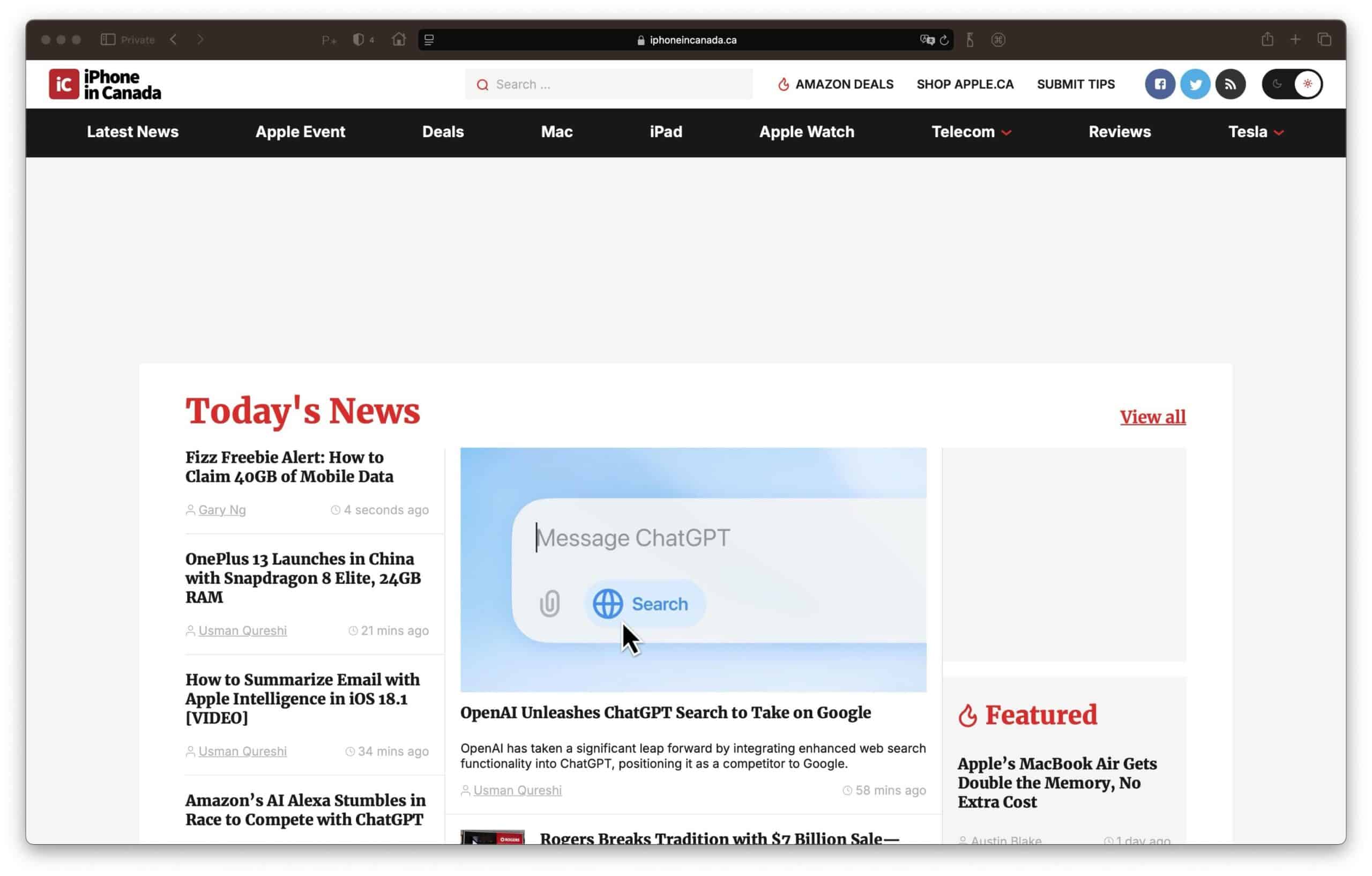Click the '21 mins ago' timestamp
The image size is (1372, 876).
coord(395,631)
